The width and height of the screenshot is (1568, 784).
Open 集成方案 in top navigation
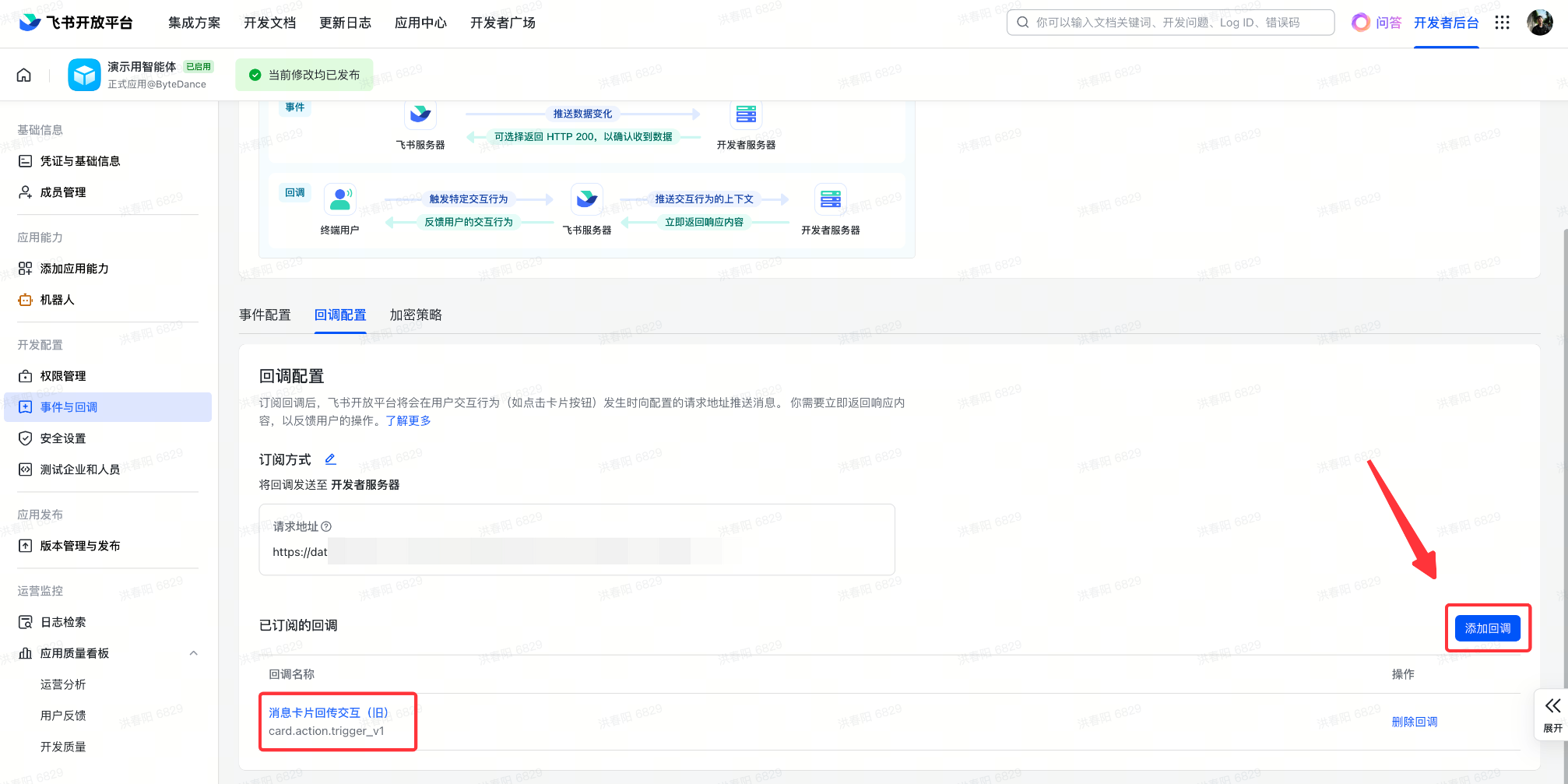(195, 23)
